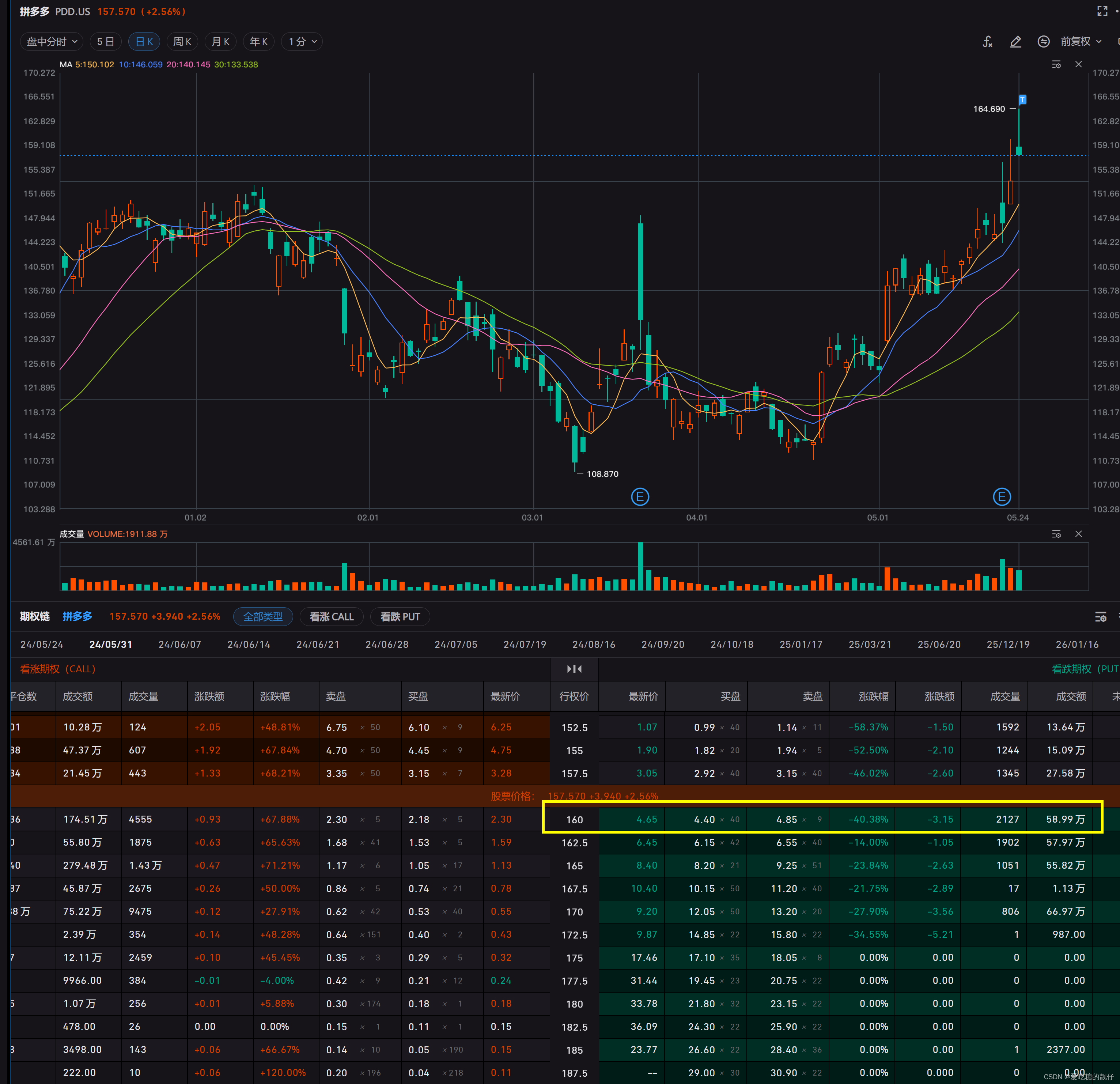Sort by 行权价 column header
The width and height of the screenshot is (1120, 1084).
574,696
